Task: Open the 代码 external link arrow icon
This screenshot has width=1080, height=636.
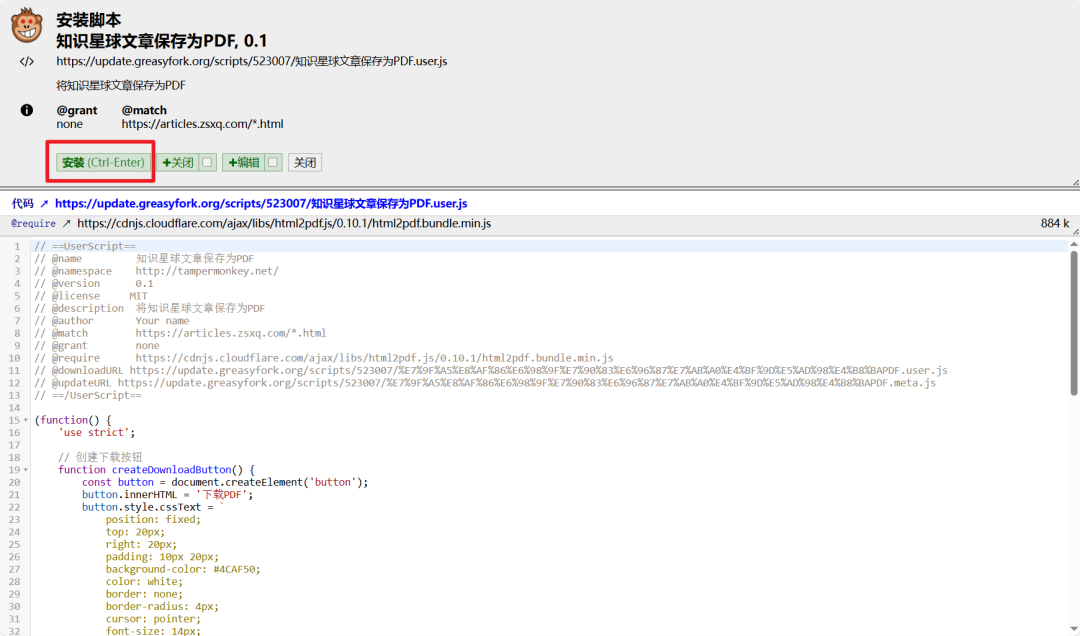Action: coord(44,204)
